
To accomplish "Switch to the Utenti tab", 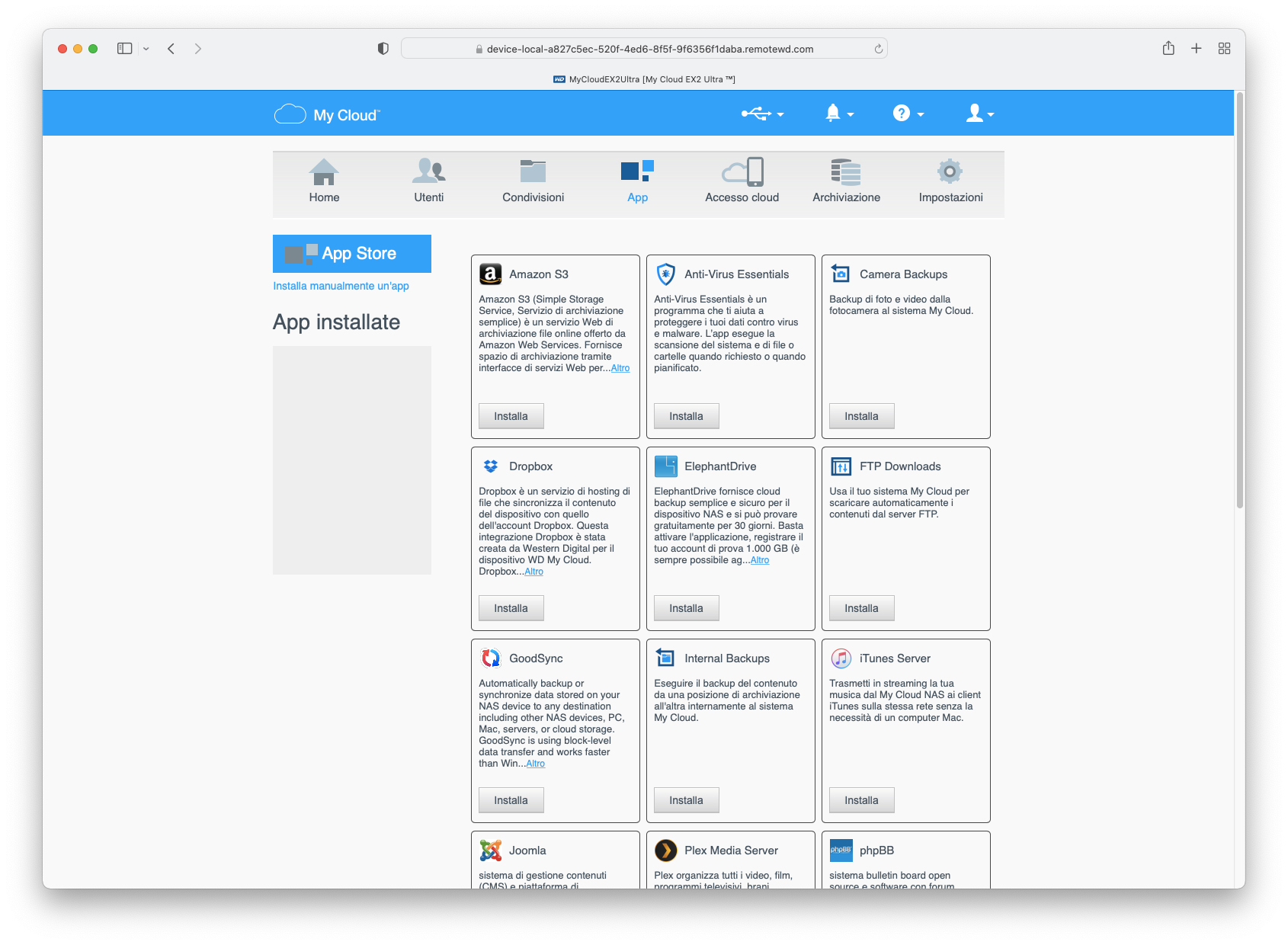I will point(429,197).
